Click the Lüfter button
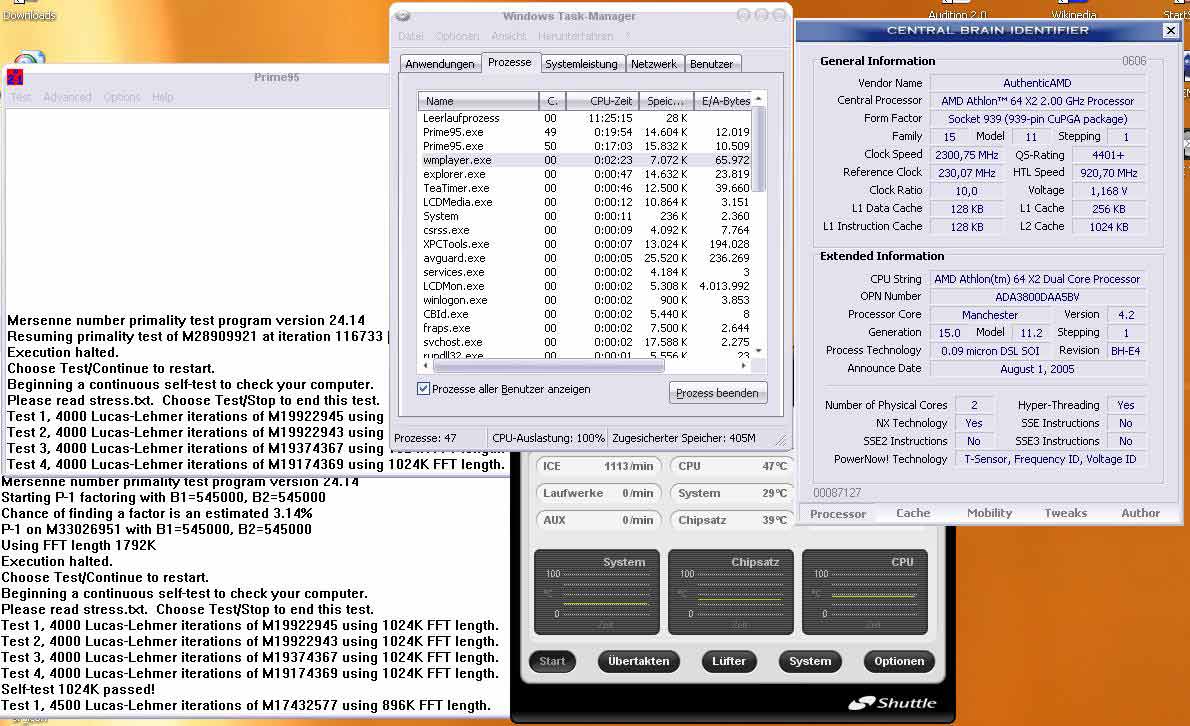 (729, 662)
